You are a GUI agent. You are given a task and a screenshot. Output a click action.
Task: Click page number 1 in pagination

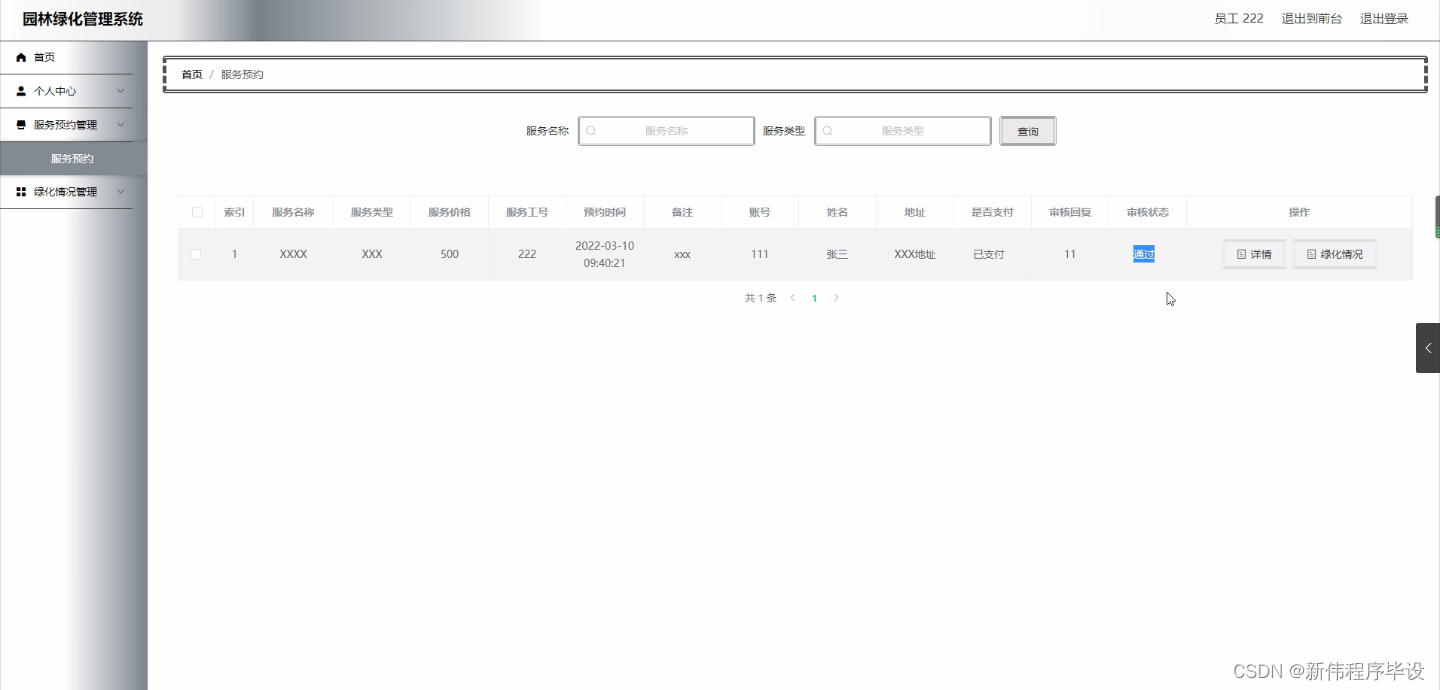[x=814, y=297]
